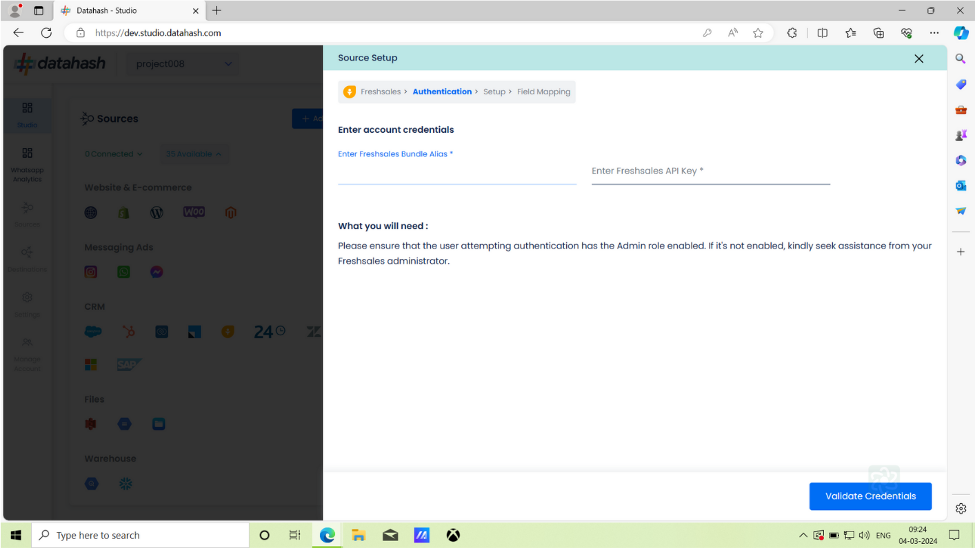Viewport: 977px width, 550px height.
Task: Choose the Salesforce CRM icon
Action: pyautogui.click(x=93, y=332)
